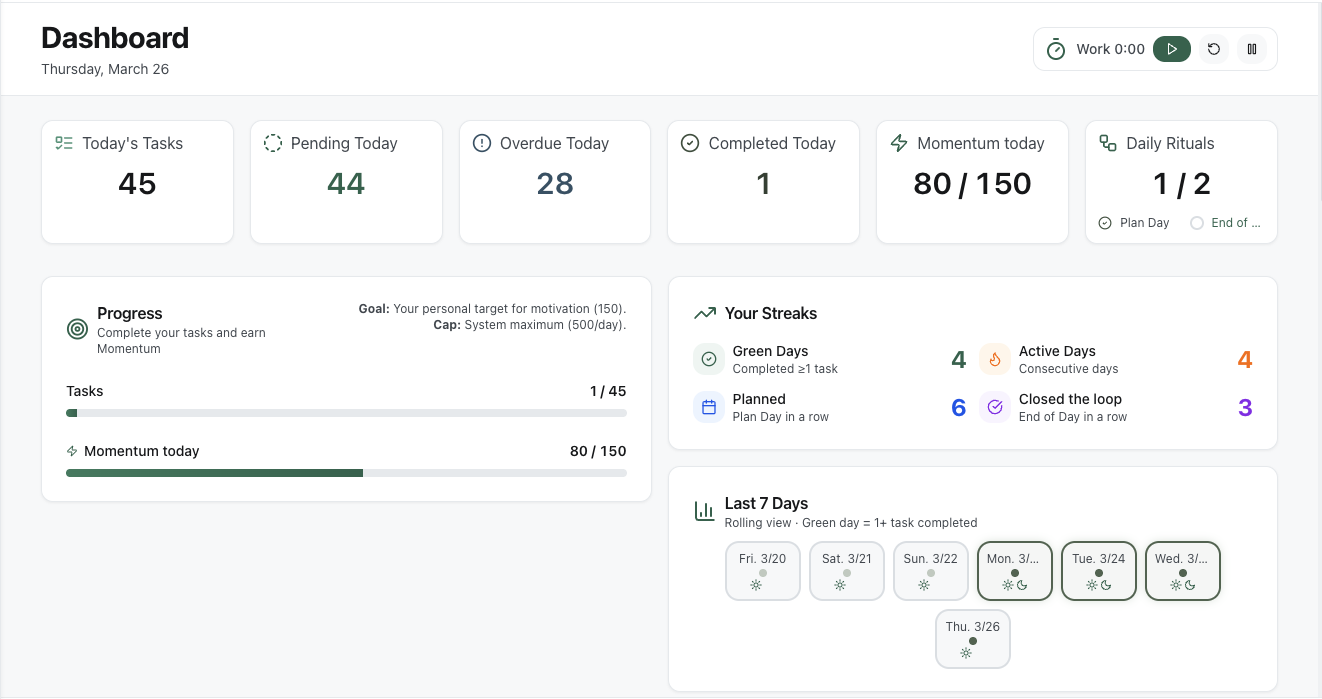Click the Momentum today lightning icon

click(898, 143)
